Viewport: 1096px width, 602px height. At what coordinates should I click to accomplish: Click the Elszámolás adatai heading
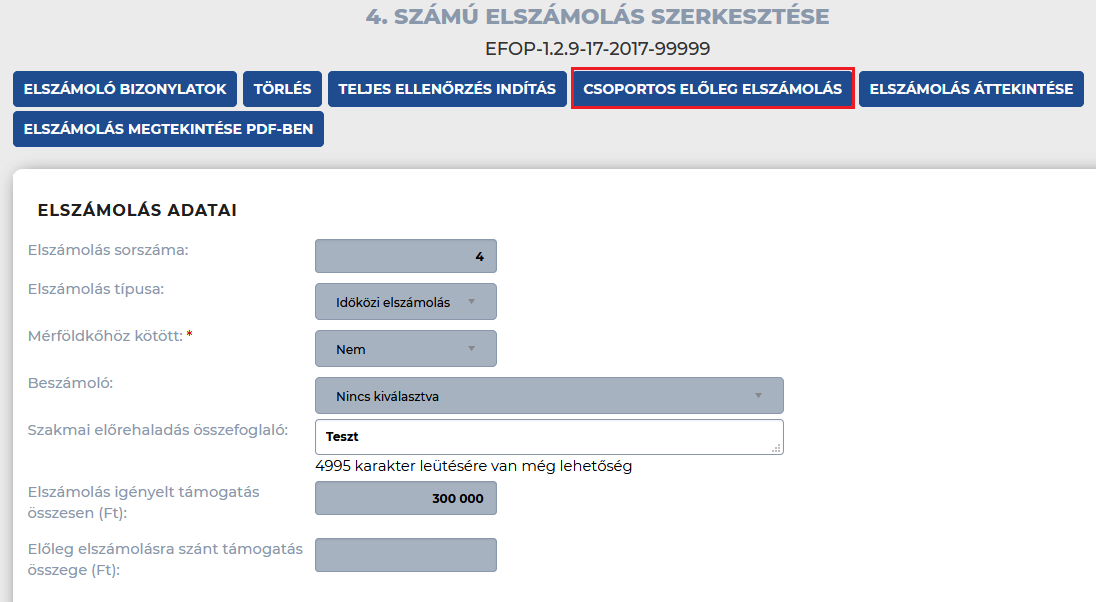(137, 210)
